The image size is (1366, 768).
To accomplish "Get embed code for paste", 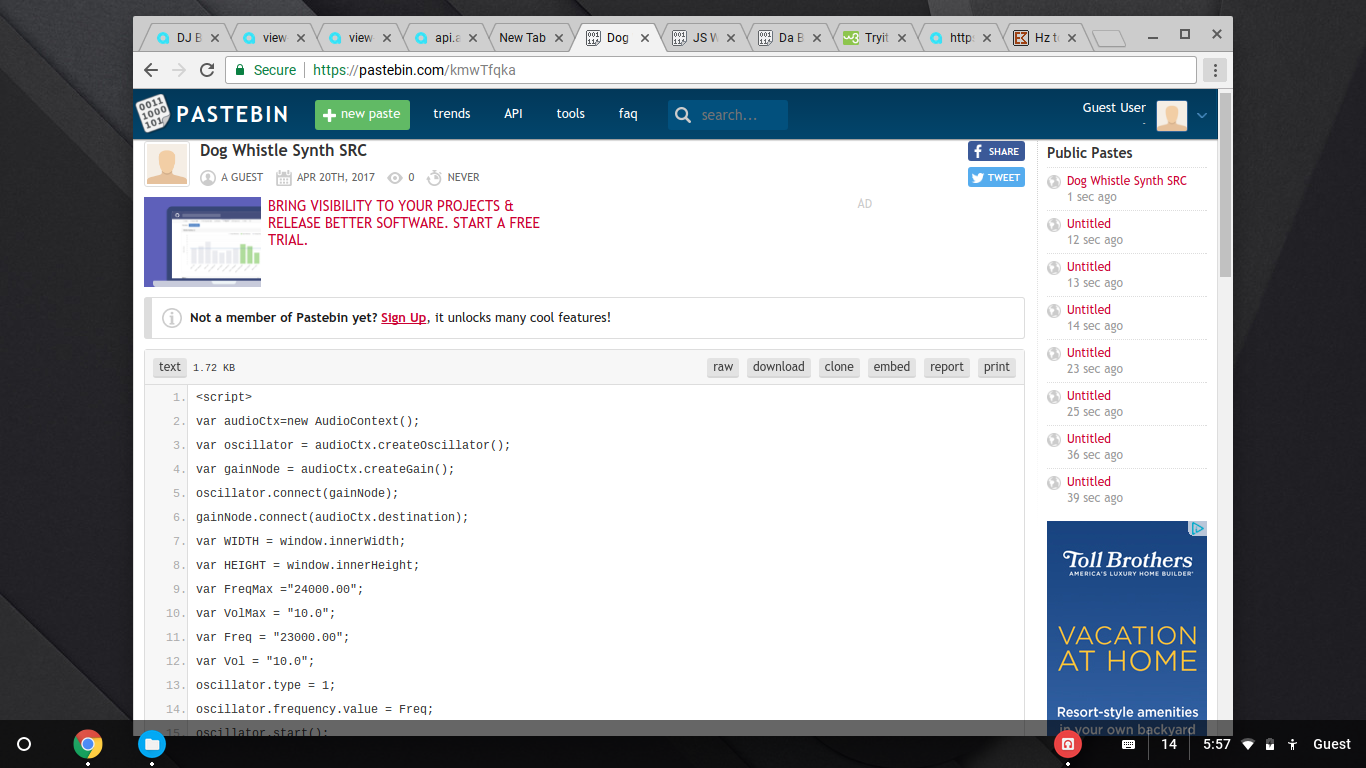I will pos(892,367).
